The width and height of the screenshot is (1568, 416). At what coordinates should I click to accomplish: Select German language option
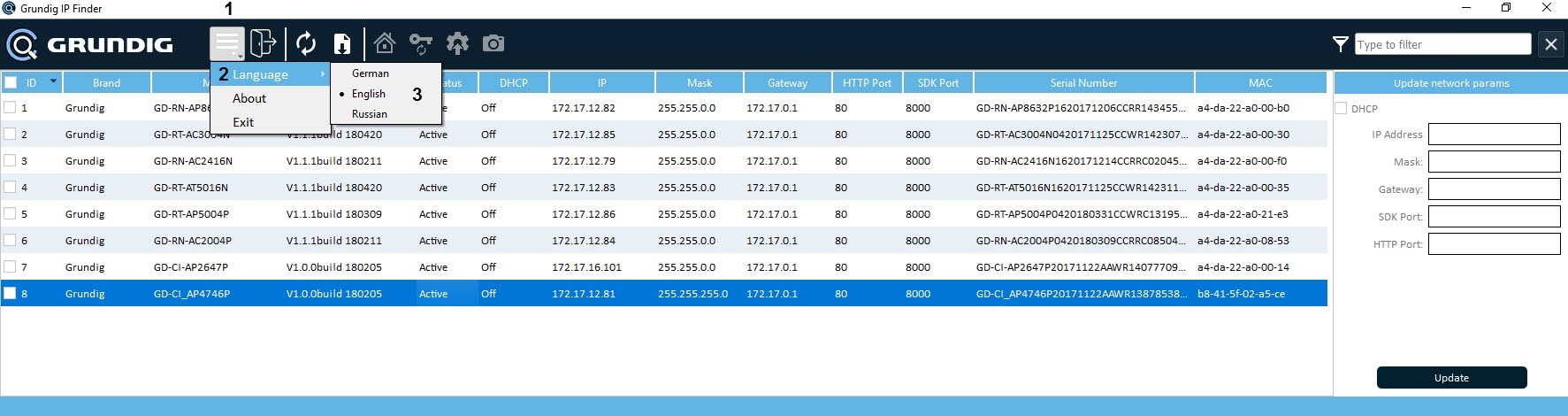(x=370, y=73)
